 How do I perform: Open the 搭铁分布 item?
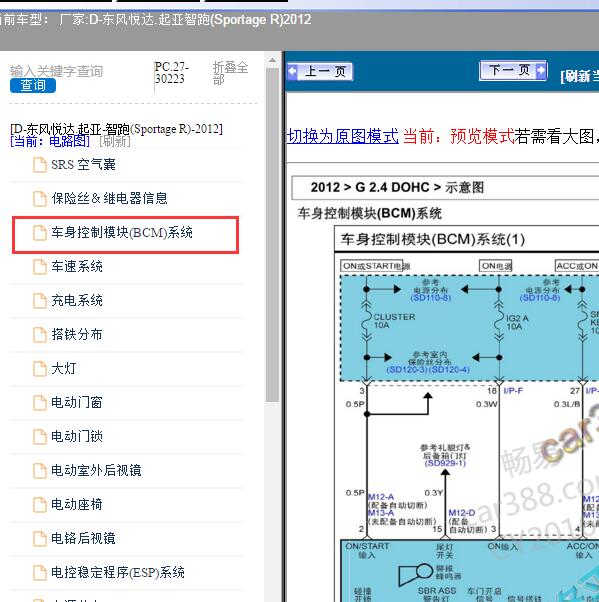[x=77, y=334]
